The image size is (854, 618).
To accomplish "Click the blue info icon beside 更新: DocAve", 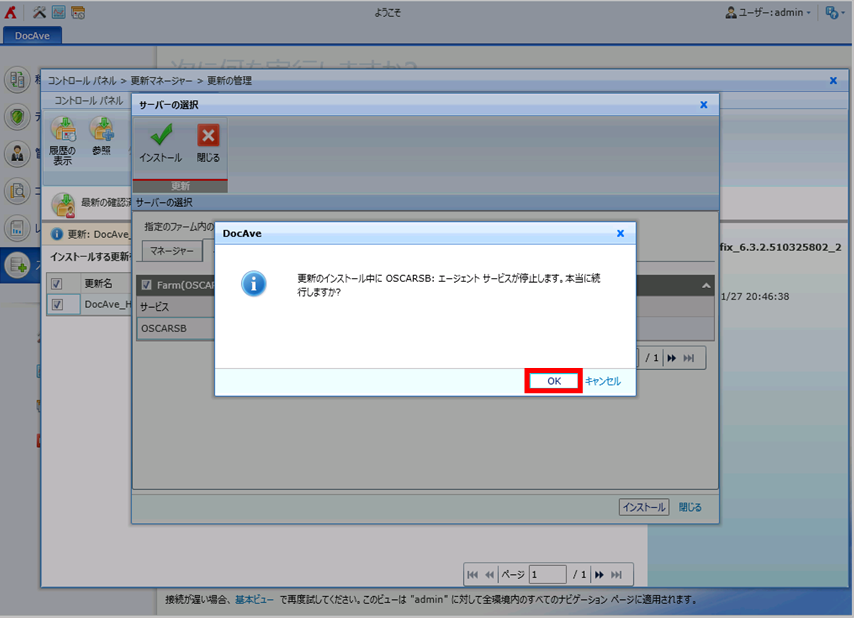I will click(57, 234).
